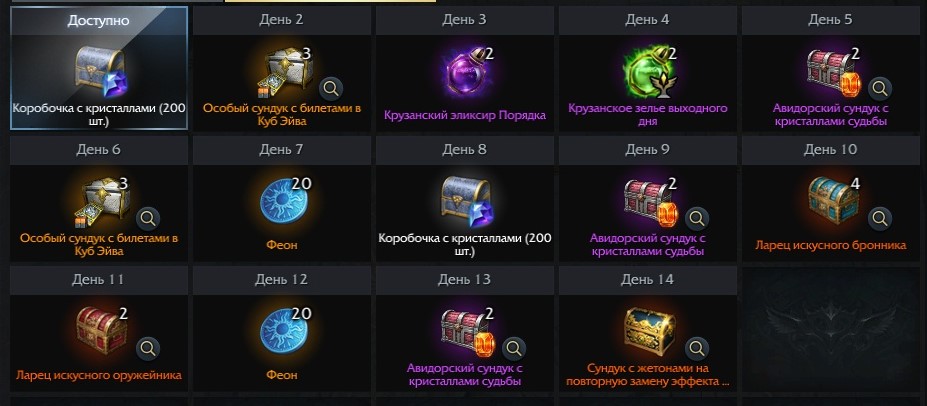
Task: Click the День 14 header
Action: (x=647, y=280)
